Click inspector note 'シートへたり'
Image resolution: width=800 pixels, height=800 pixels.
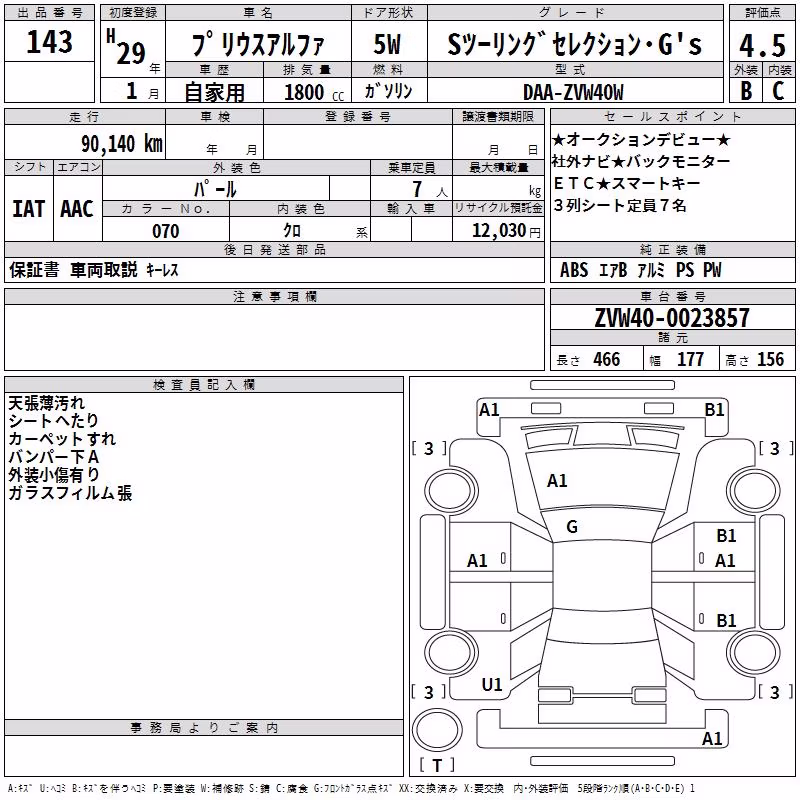(x=53, y=420)
